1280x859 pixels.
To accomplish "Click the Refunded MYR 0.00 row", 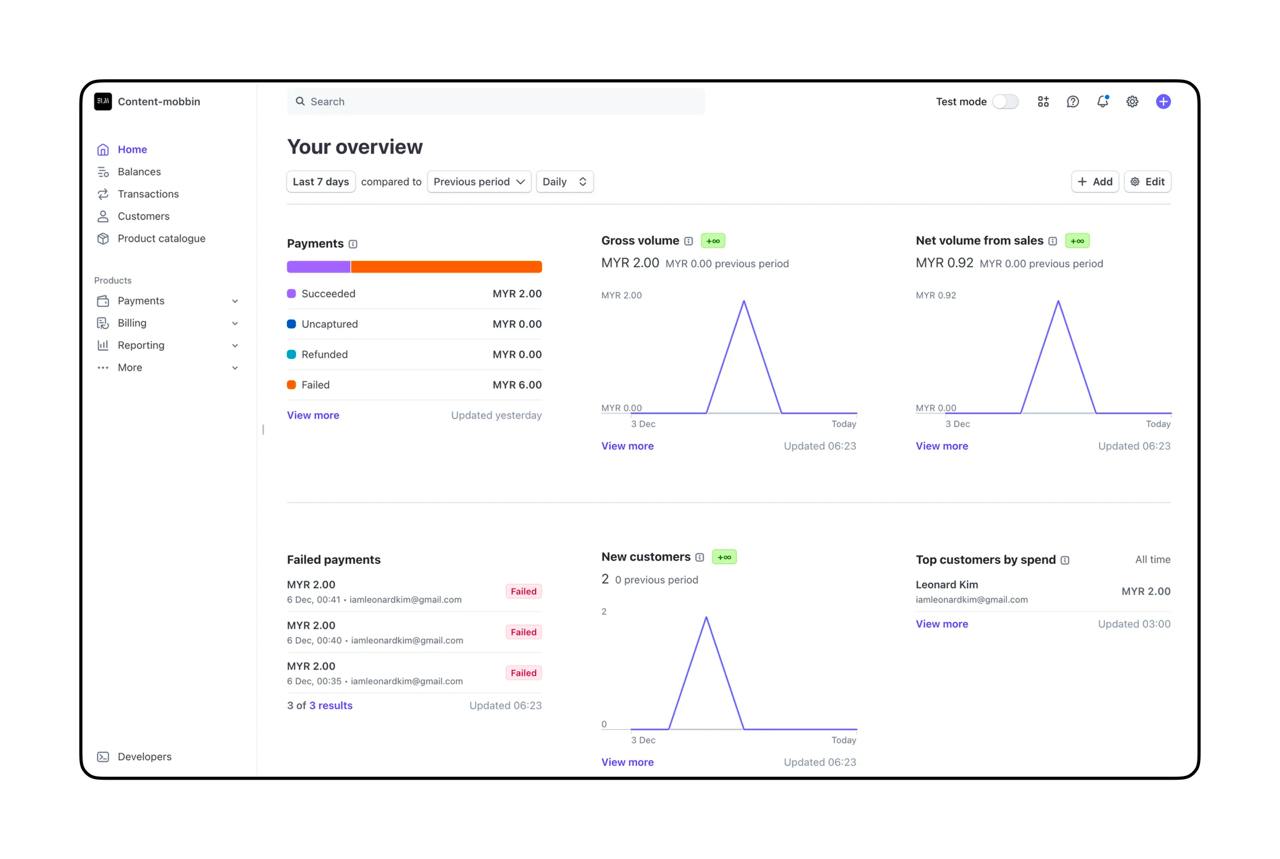I will pos(414,355).
